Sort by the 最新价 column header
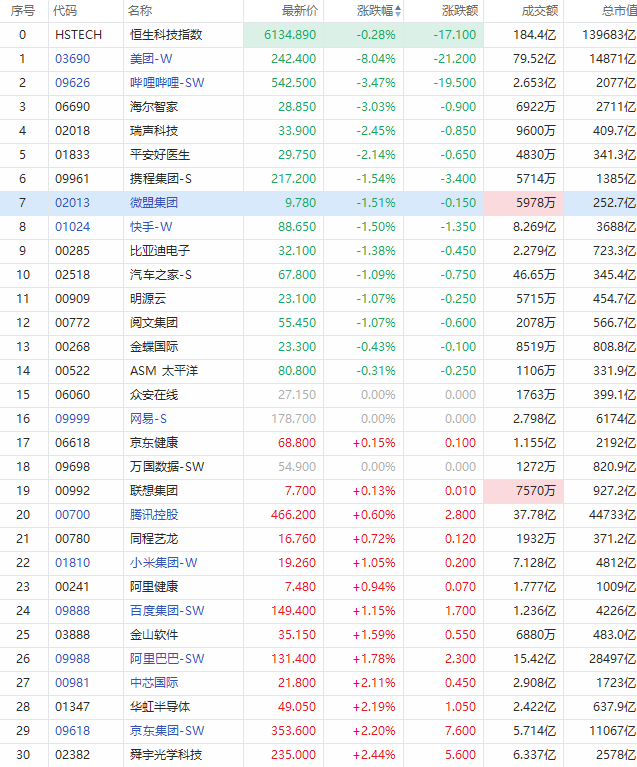The height and width of the screenshot is (767, 637). point(300,11)
